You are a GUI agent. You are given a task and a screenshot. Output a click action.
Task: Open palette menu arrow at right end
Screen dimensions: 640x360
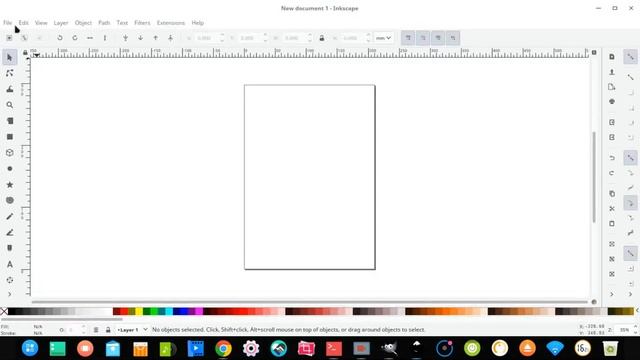637,311
